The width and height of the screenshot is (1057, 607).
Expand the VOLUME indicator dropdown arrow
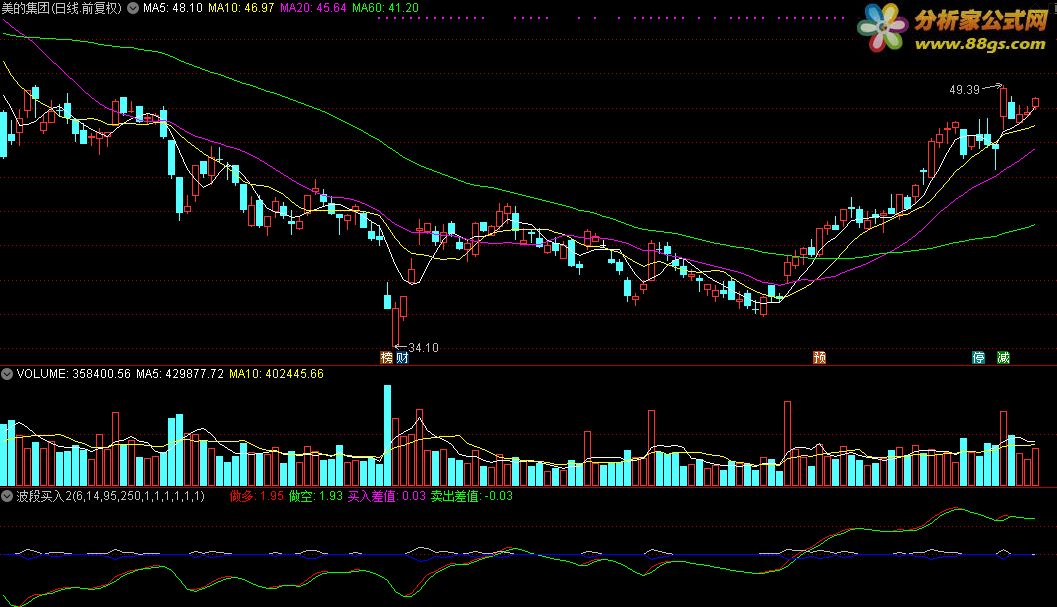(x=7, y=374)
